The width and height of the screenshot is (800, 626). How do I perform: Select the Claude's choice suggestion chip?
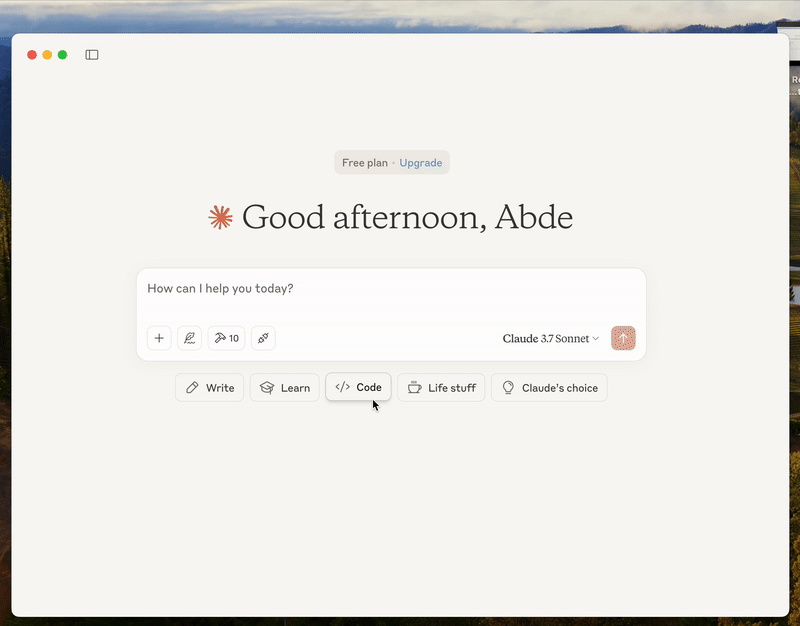[x=549, y=388]
